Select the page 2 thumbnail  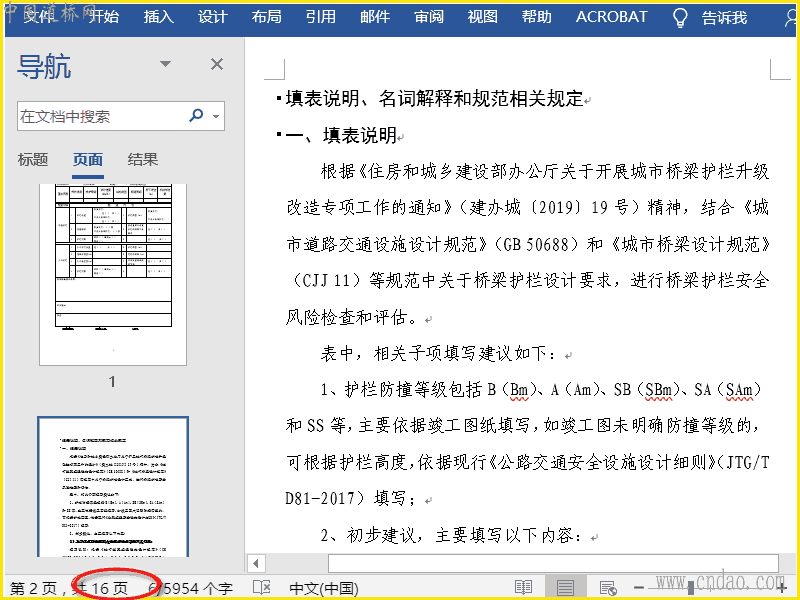click(113, 487)
